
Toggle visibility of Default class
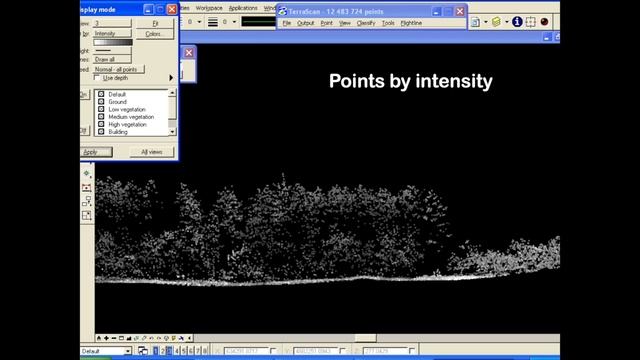(x=101, y=94)
